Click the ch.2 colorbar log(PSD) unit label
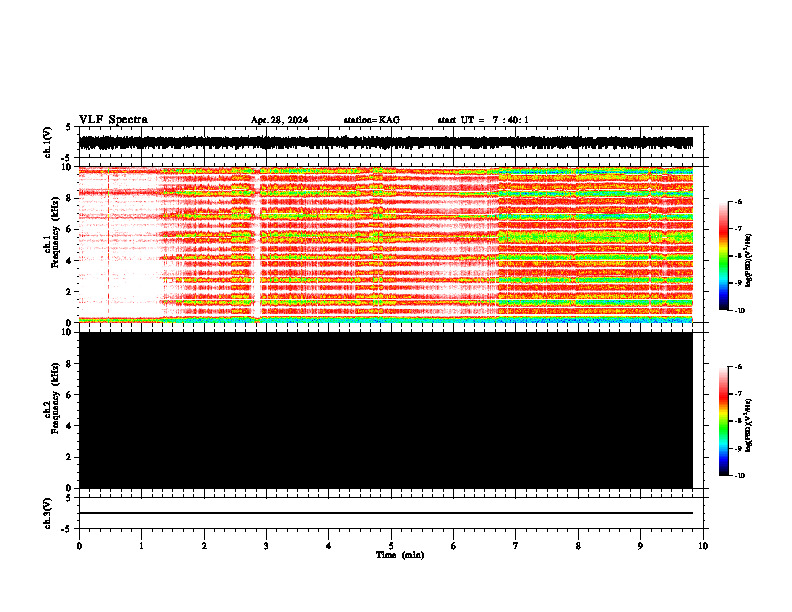This screenshot has width=792, height=612. coord(748,426)
